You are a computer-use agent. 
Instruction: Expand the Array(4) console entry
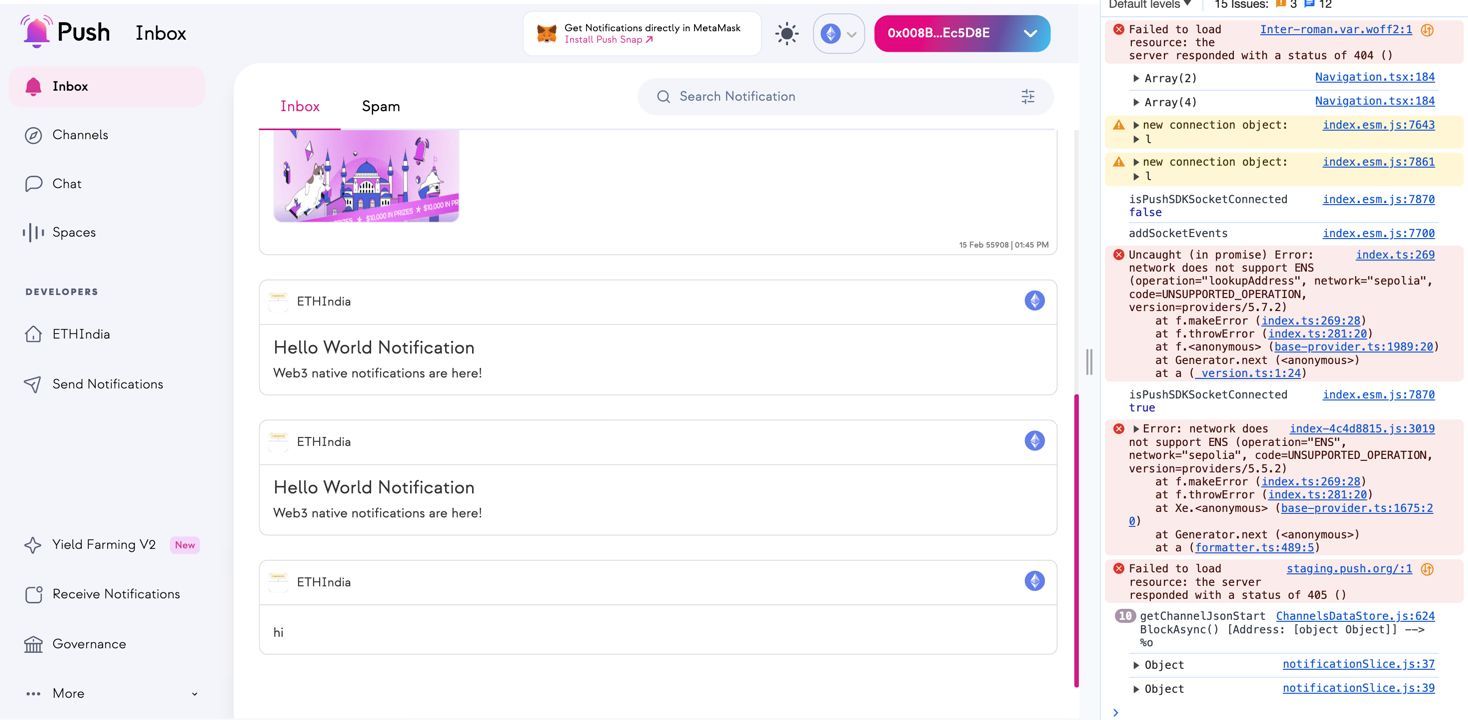(x=1136, y=102)
